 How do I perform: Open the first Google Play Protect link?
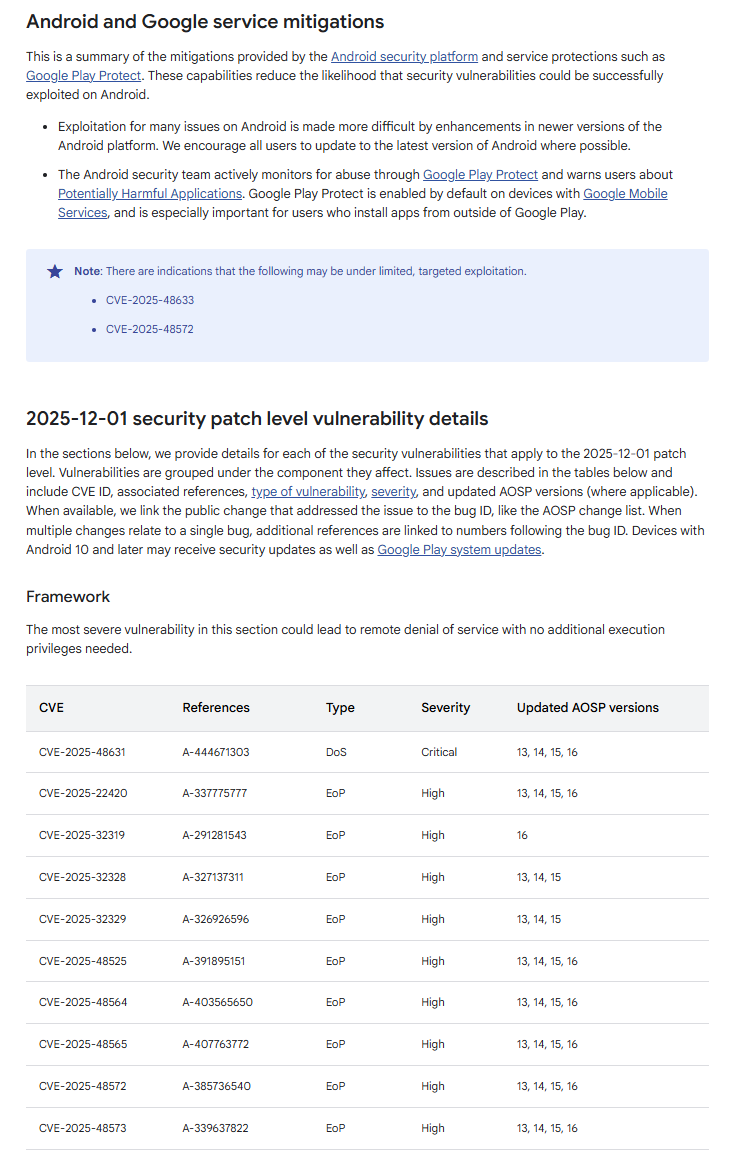click(84, 75)
